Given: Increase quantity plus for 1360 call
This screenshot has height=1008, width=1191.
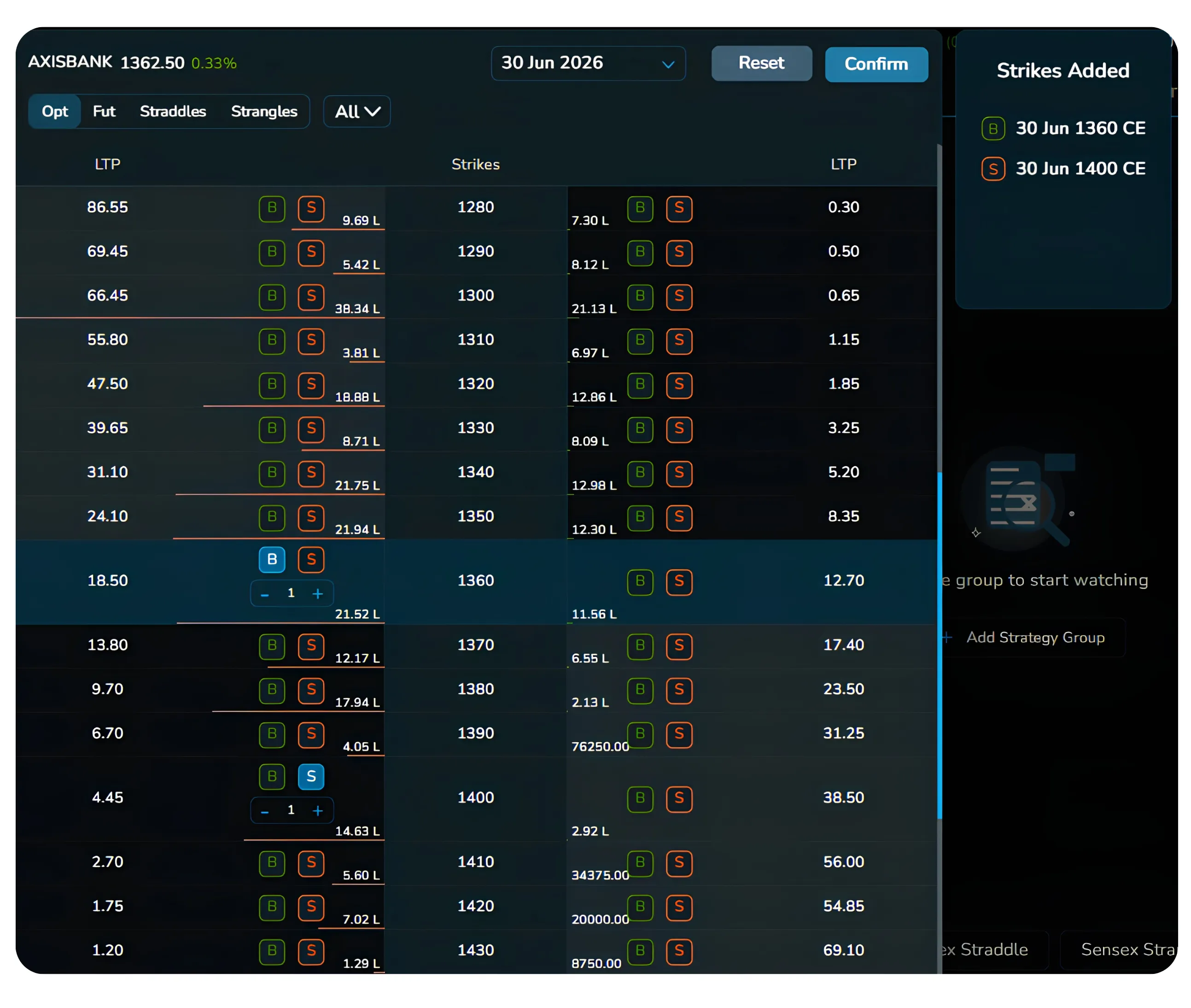Looking at the screenshot, I should click(x=318, y=594).
